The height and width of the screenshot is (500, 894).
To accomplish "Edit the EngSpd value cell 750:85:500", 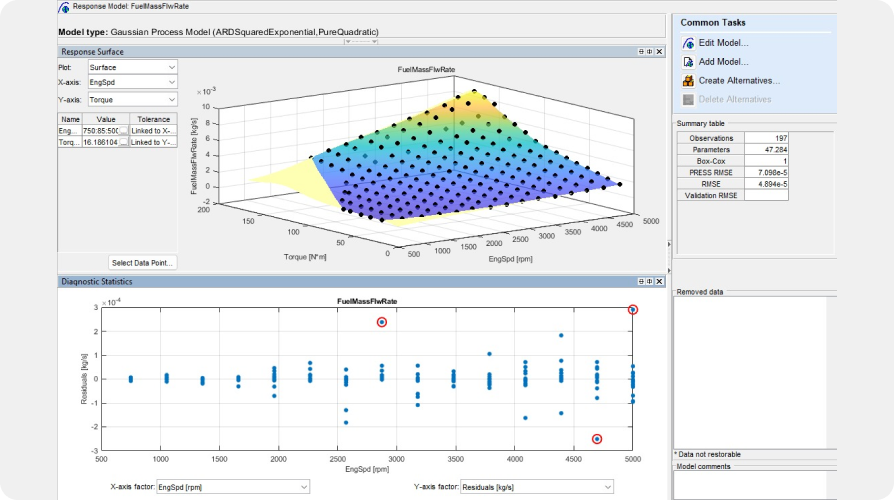I will point(99,130).
